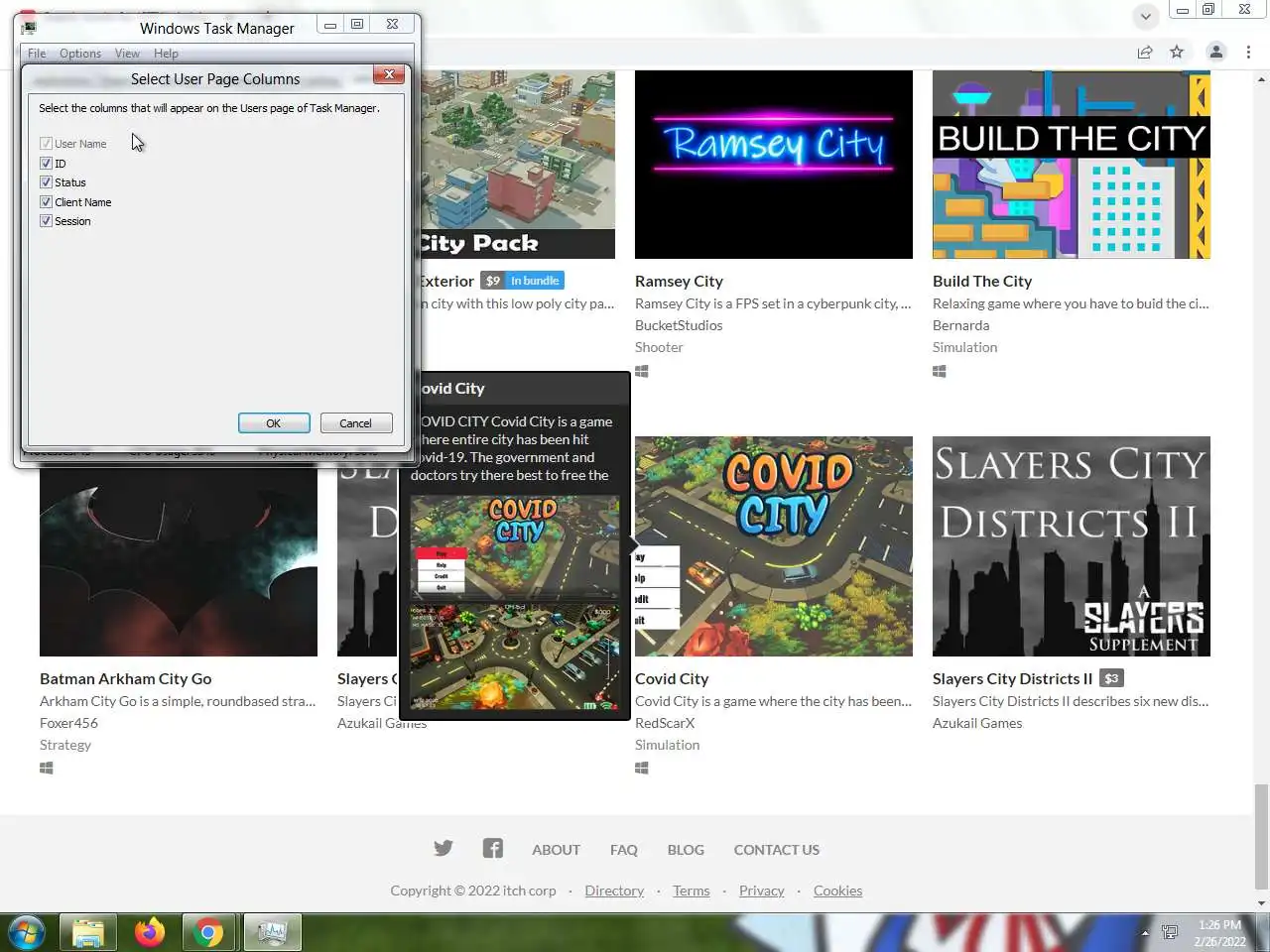Toggle the Client Name checkbox
The image size is (1270, 952).
point(46,202)
